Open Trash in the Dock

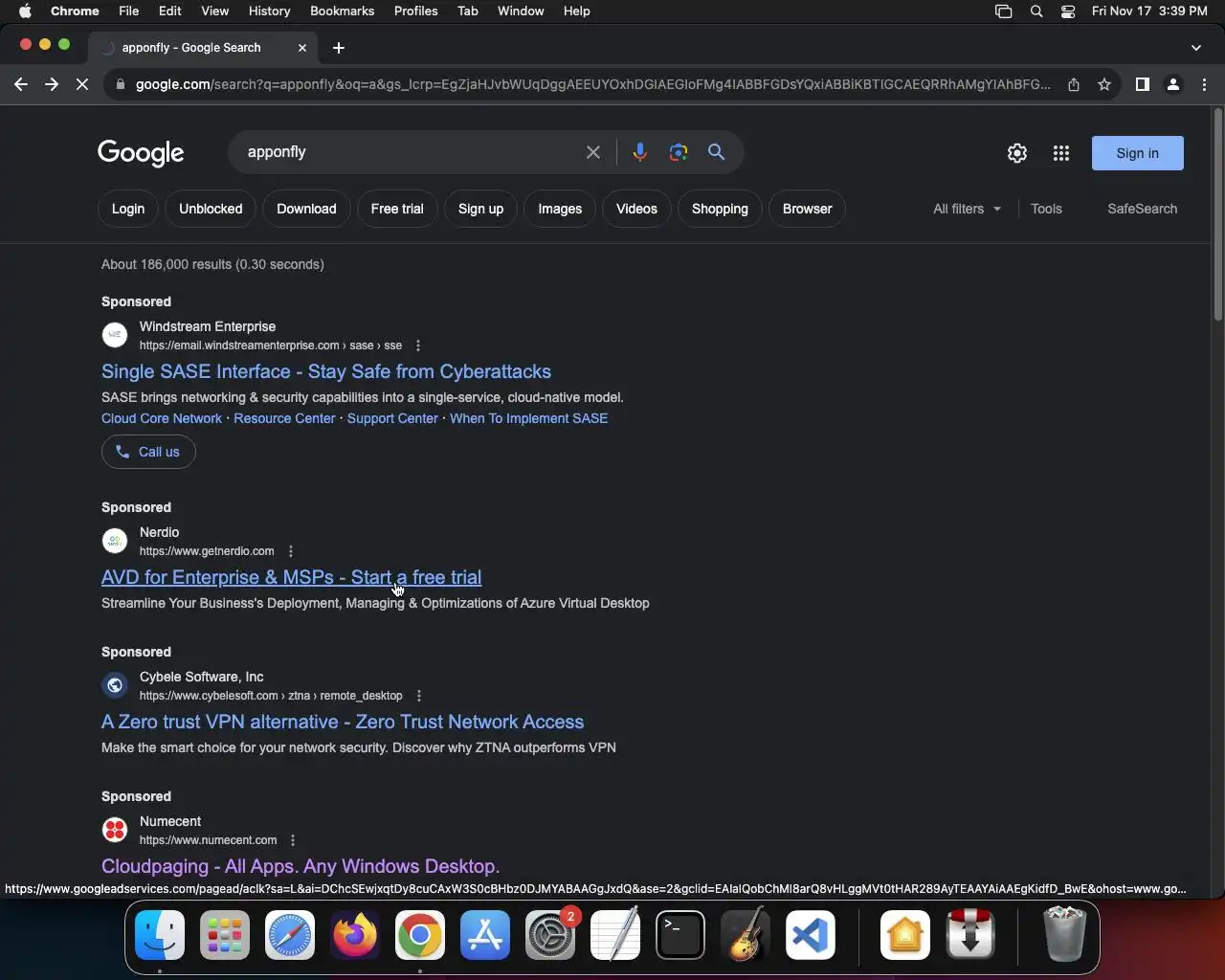tap(1064, 935)
